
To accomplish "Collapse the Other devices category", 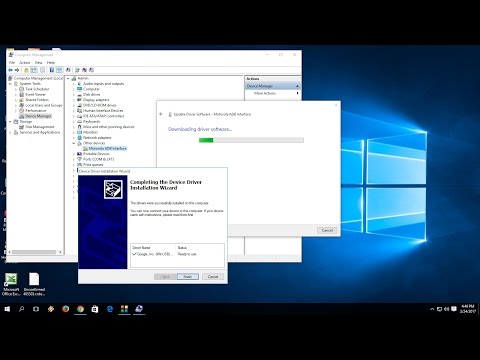I will [x=74, y=143].
